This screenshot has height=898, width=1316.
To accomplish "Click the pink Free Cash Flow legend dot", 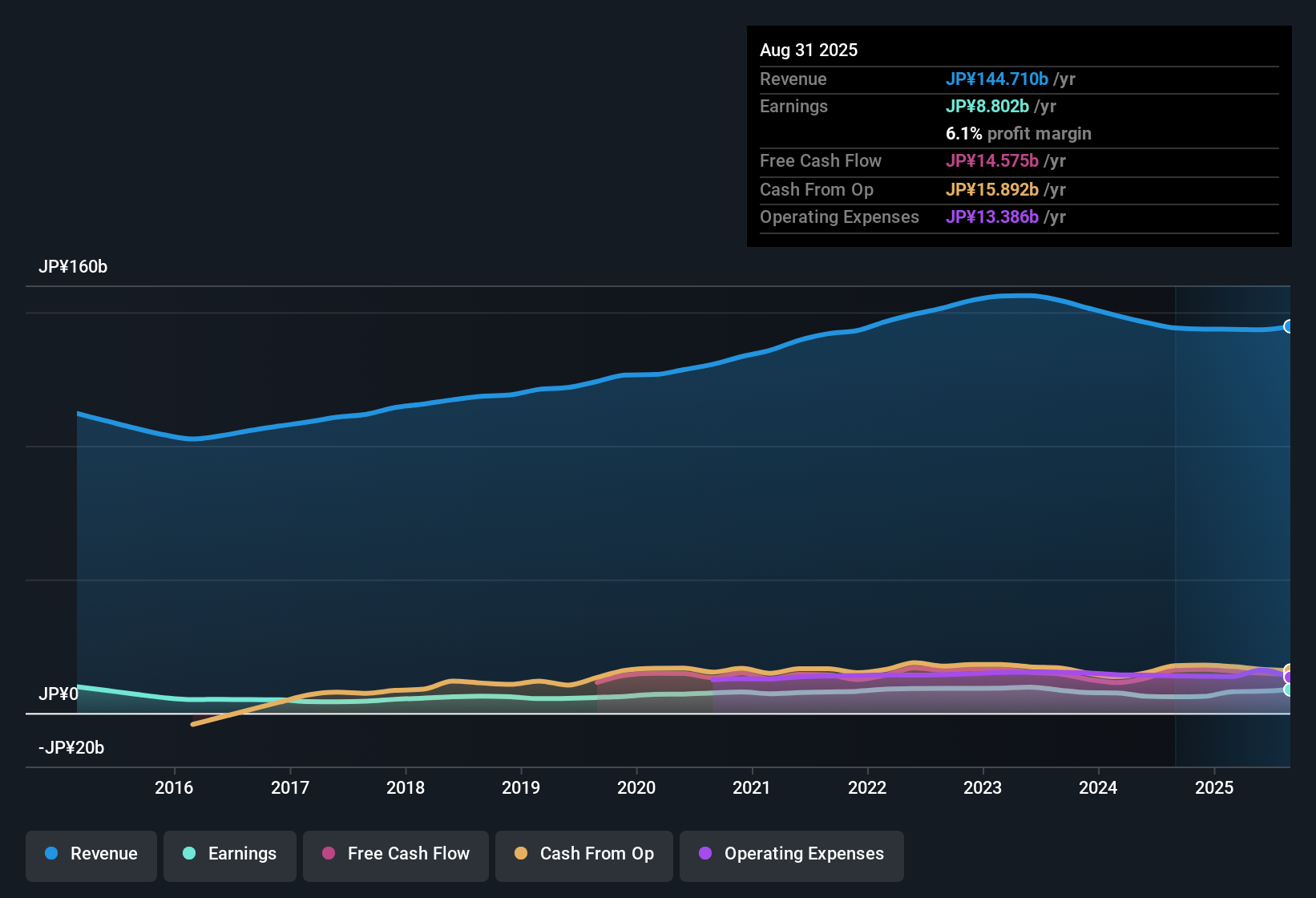I will 329,853.
